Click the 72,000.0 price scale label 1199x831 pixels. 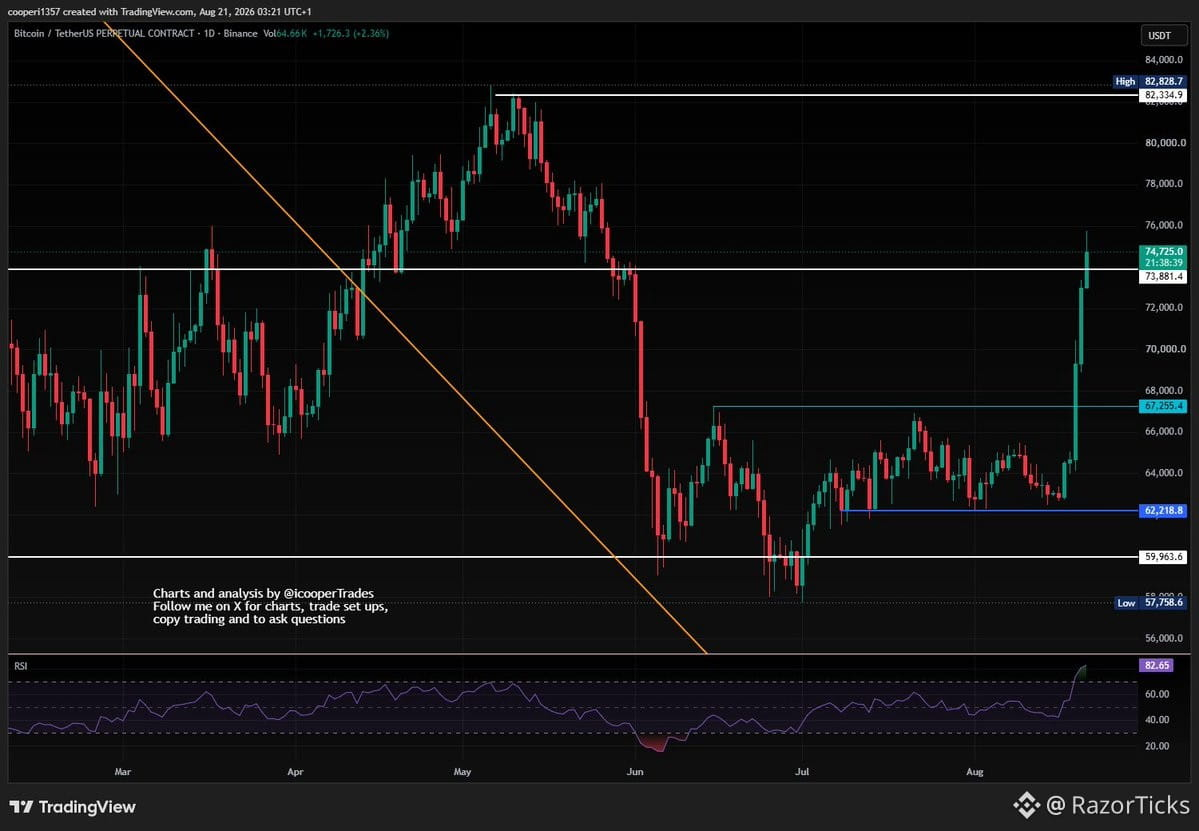pos(1165,307)
